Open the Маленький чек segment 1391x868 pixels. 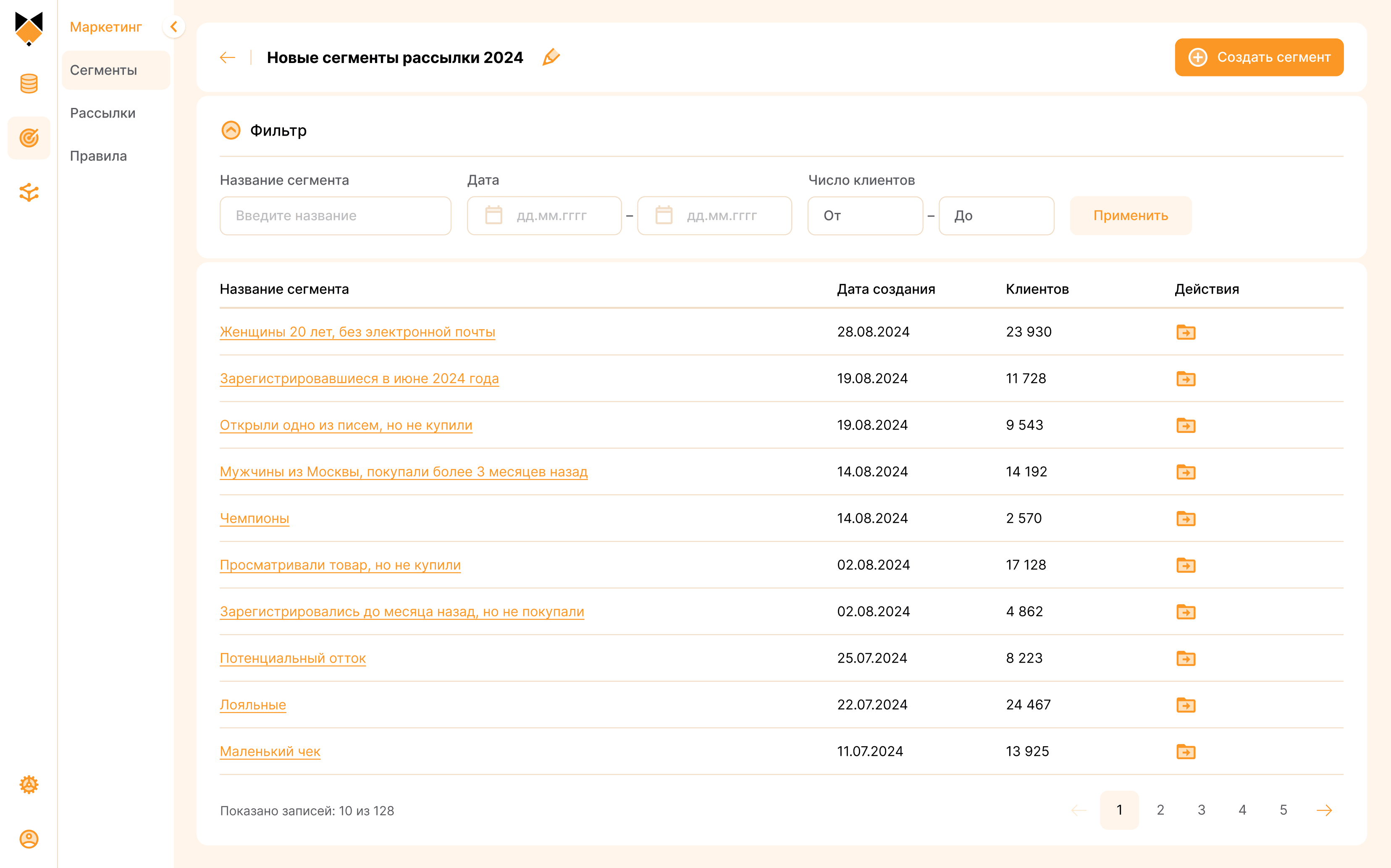[270, 751]
